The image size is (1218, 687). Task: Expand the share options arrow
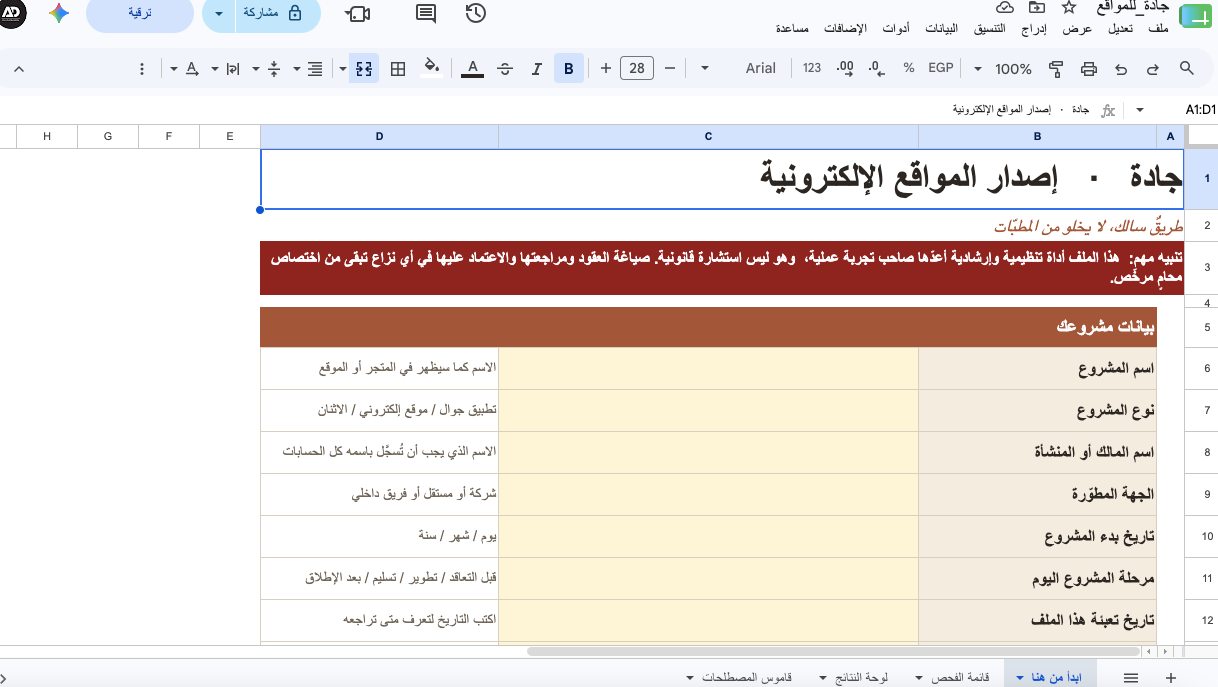[219, 14]
